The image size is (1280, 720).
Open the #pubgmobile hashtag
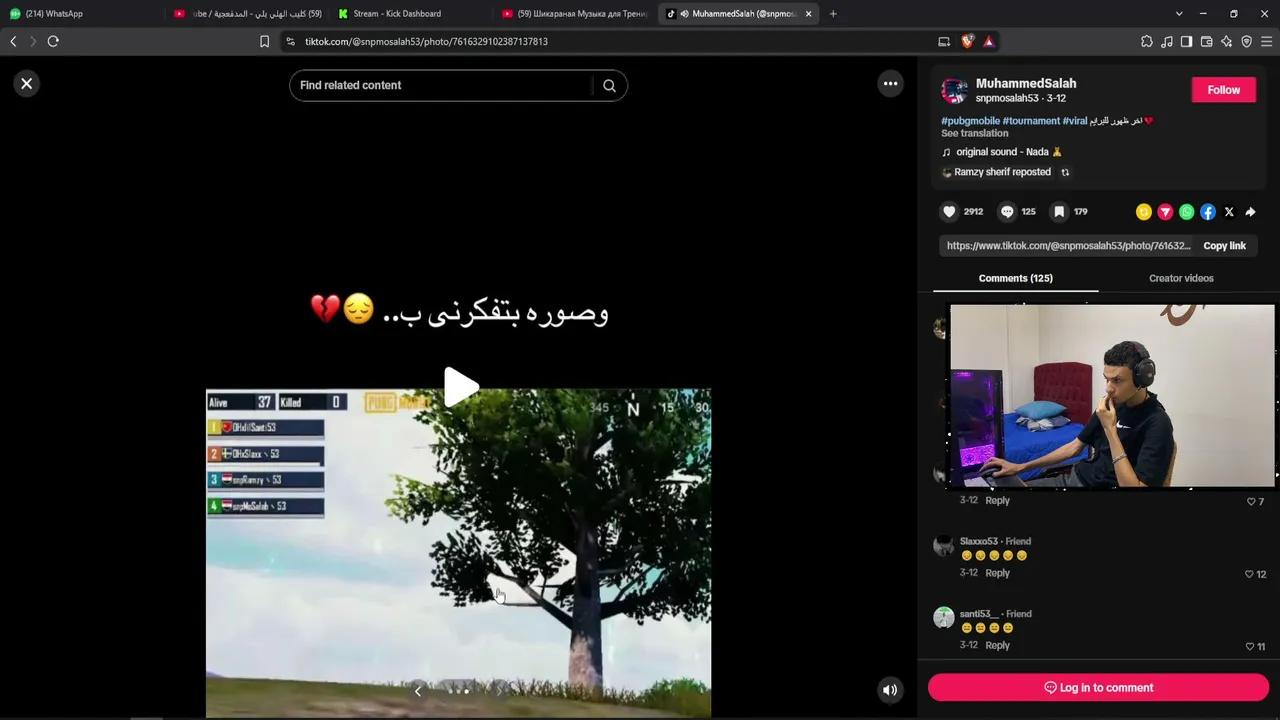click(x=970, y=121)
